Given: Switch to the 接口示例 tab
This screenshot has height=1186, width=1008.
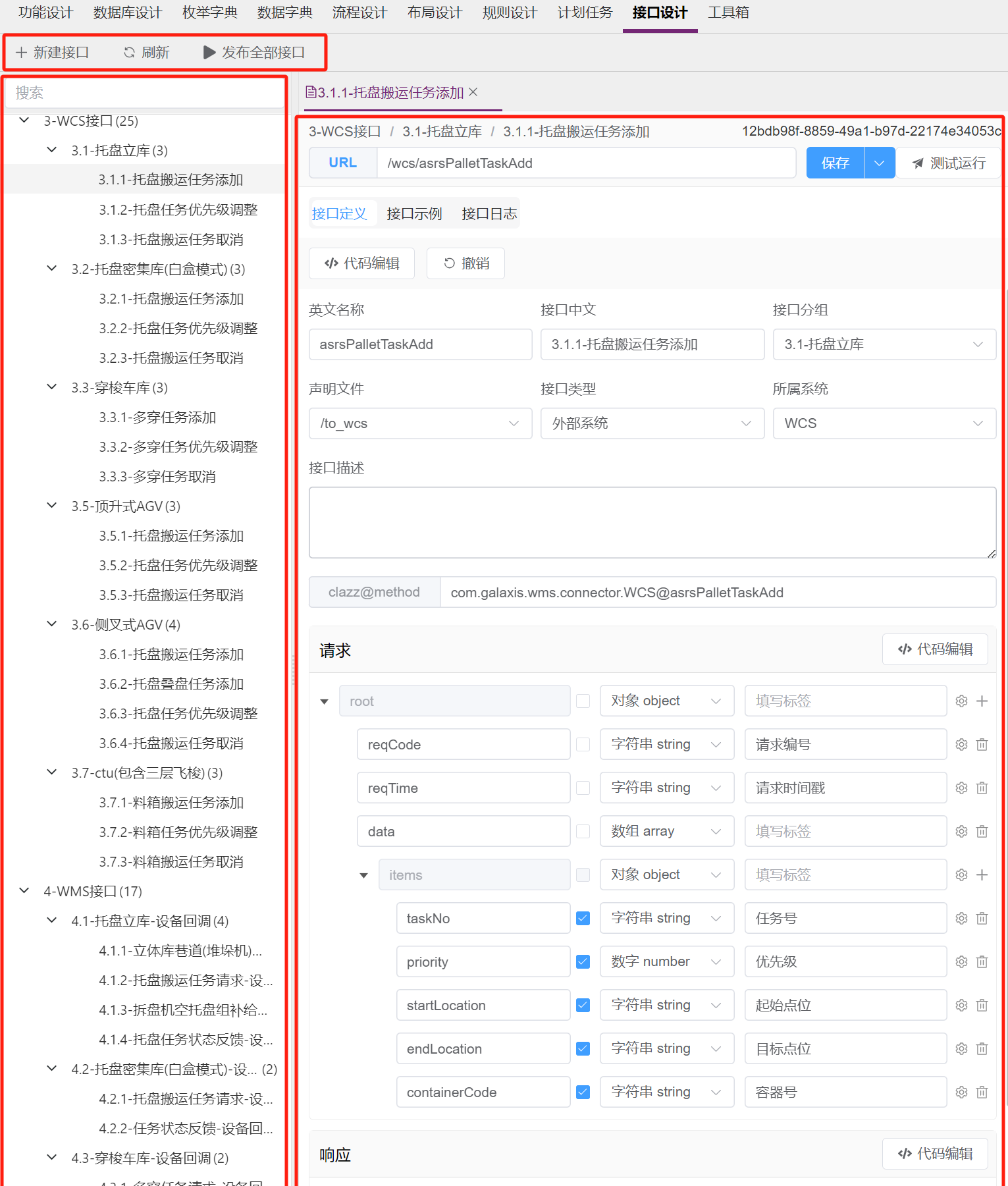Looking at the screenshot, I should click(414, 213).
